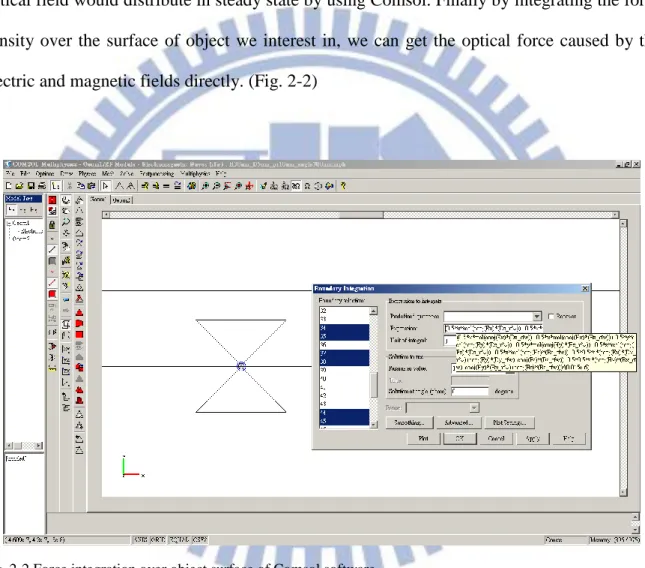Click in the Expression input field

(493, 328)
